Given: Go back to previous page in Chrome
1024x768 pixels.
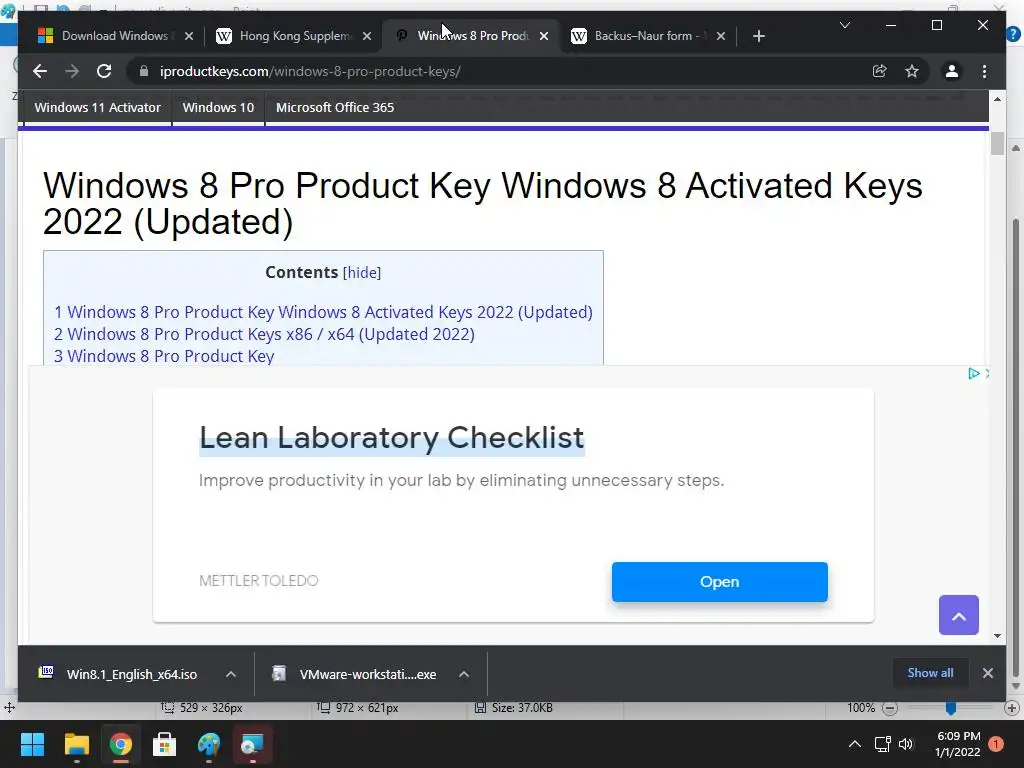Looking at the screenshot, I should point(40,71).
